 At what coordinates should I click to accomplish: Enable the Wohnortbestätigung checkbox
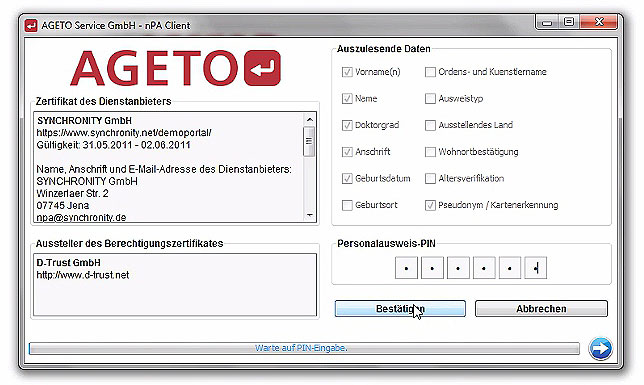430,152
